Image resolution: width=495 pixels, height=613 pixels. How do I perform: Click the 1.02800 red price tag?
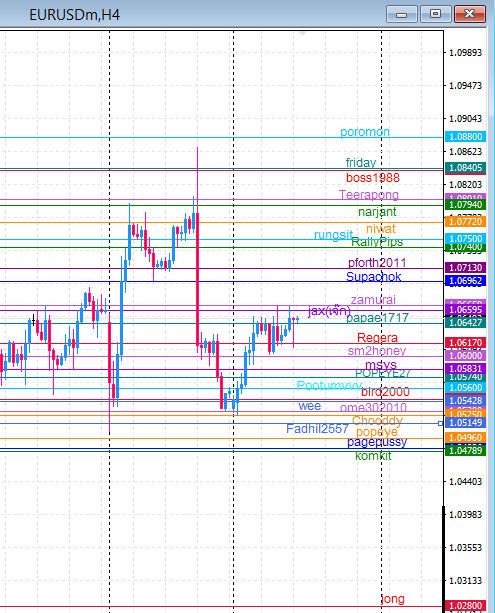point(465,606)
